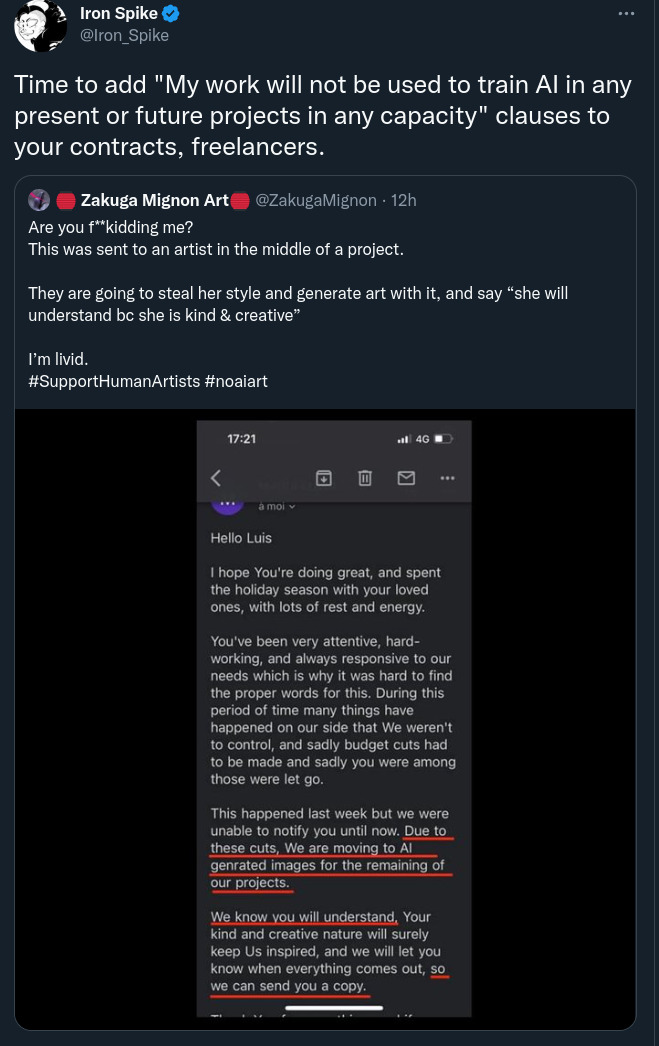Open the tweet's more options menu
Screen dimensions: 659x1046
(627, 14)
